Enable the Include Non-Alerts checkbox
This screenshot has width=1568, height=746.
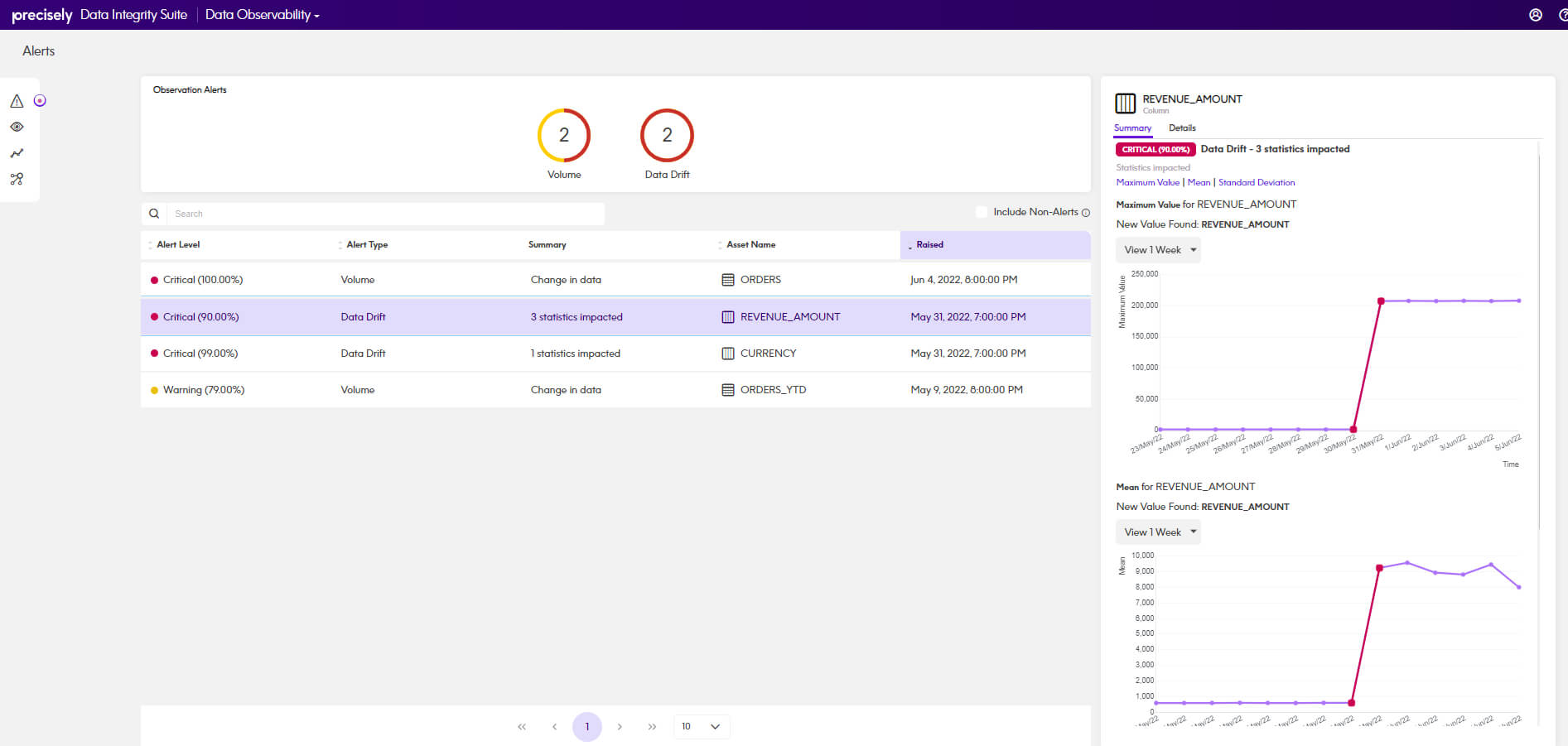tap(982, 212)
